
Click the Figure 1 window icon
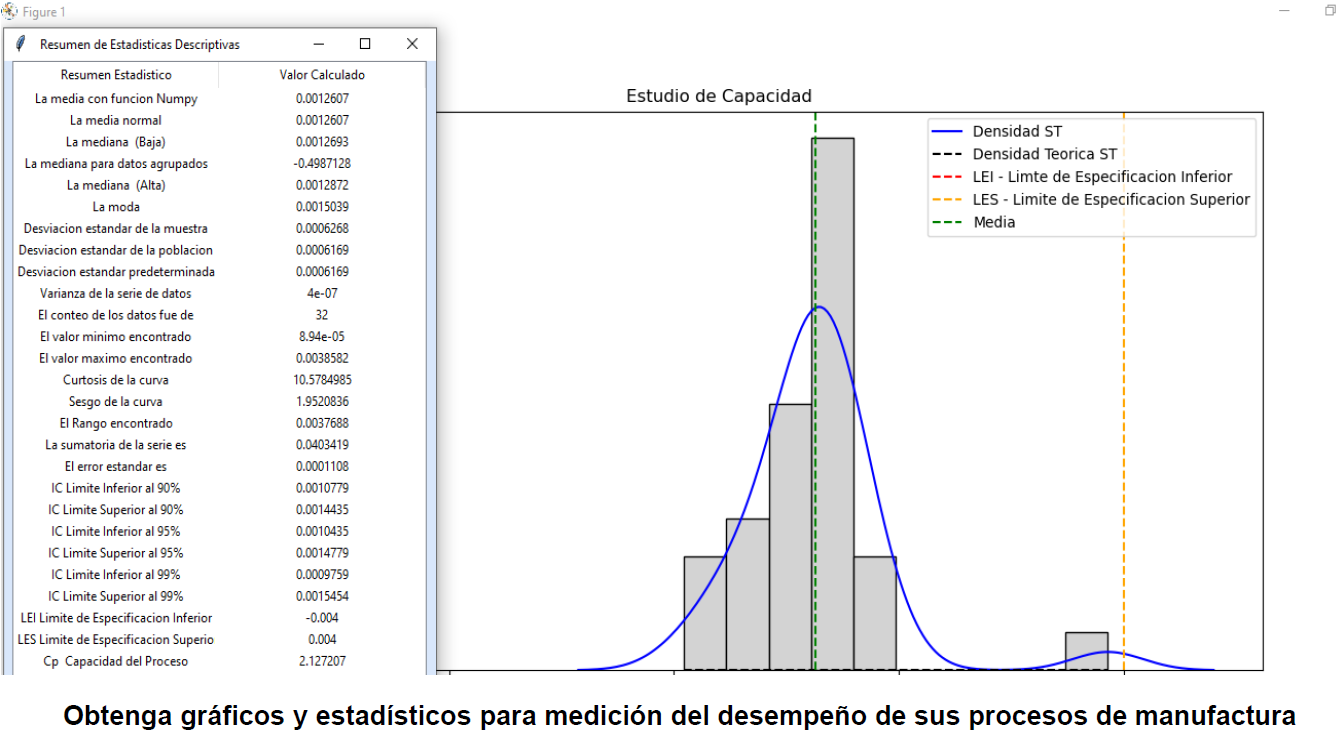pyautogui.click(x=10, y=12)
